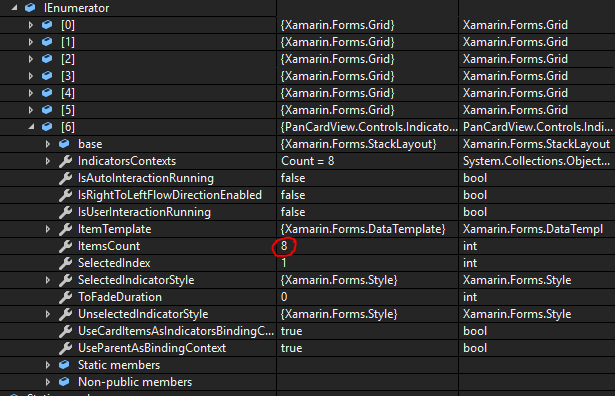Viewport: 615px width, 396px height.
Task: Click the [0] row {Xamarin.Forms.Grid} value
Action: tap(337, 25)
